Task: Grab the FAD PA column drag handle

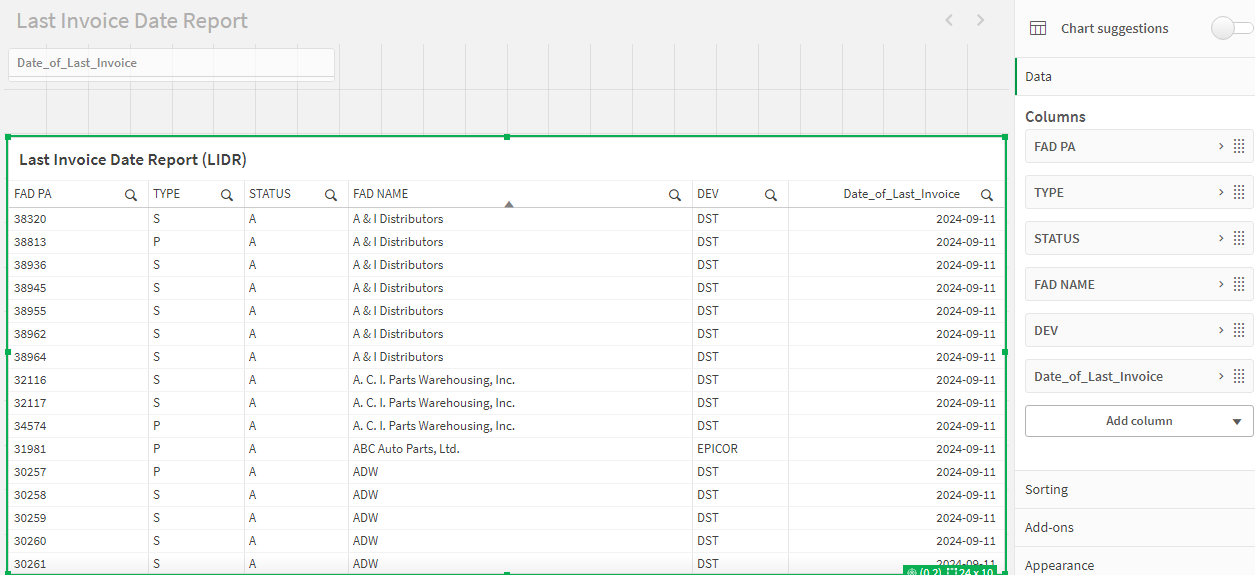Action: click(1239, 146)
